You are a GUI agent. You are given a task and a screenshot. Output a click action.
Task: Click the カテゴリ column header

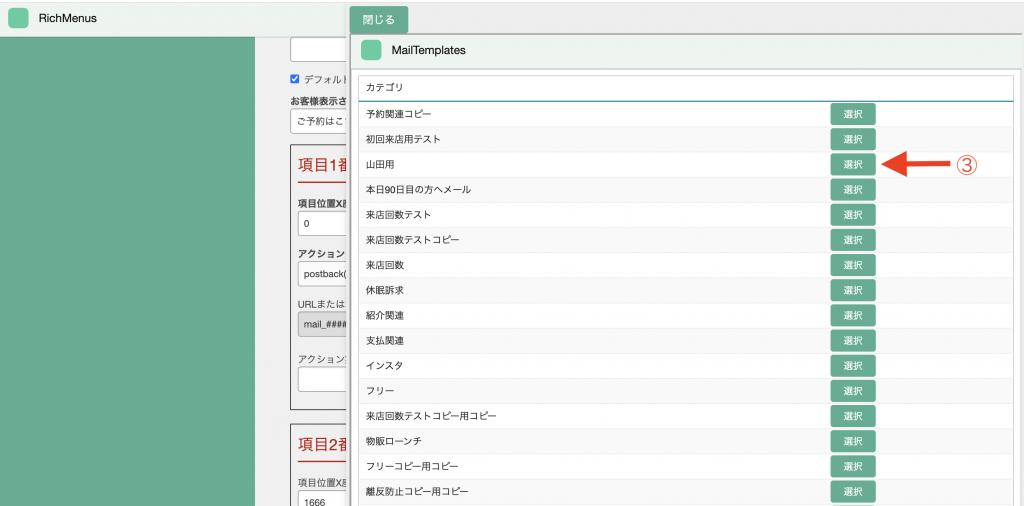(385, 87)
